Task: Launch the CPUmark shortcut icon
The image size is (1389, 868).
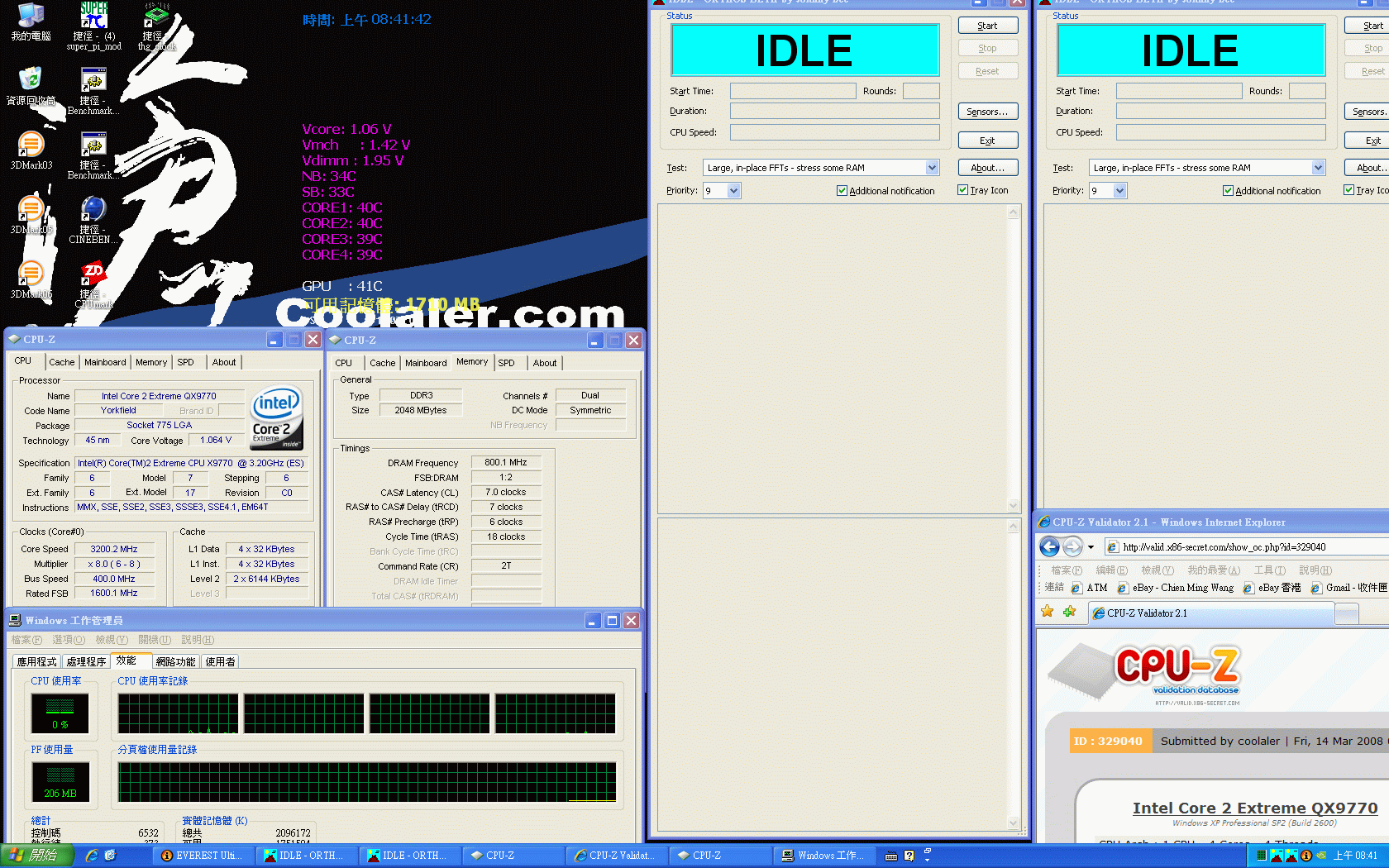Action: 93,284
